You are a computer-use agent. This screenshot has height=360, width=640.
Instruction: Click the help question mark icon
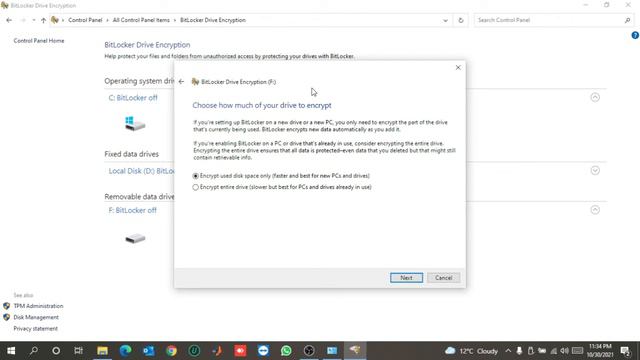point(635,36)
